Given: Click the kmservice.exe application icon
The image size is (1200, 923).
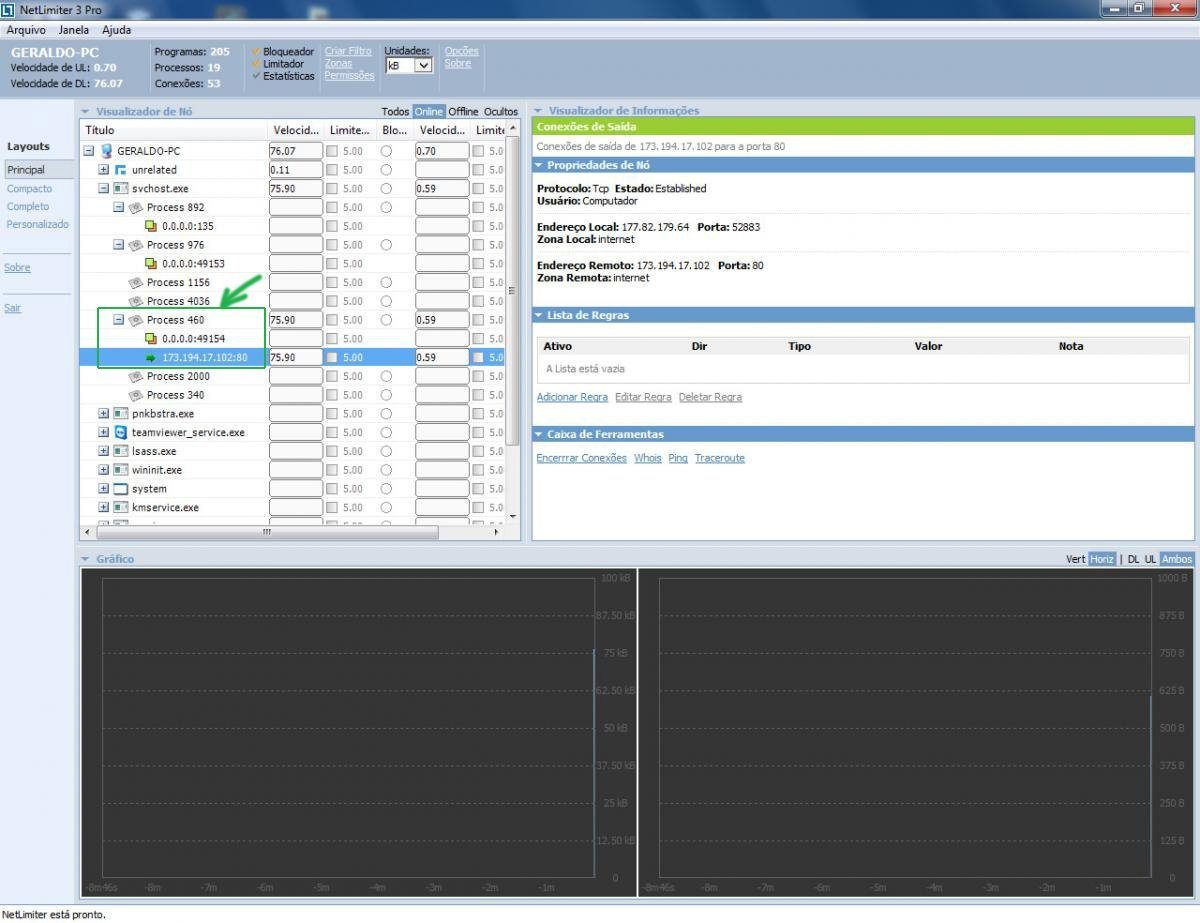Looking at the screenshot, I should (x=121, y=507).
